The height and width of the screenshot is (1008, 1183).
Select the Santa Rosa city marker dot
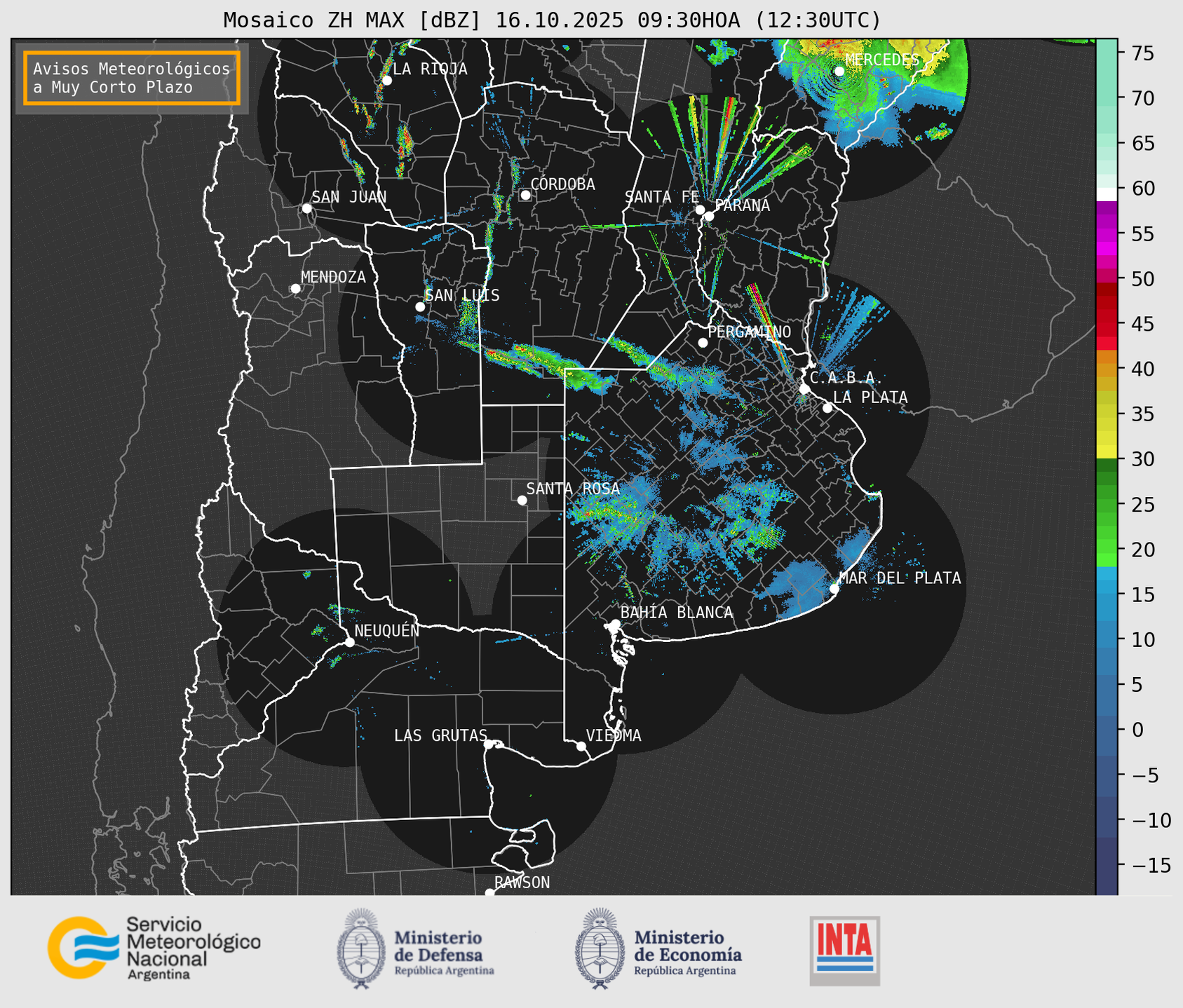tap(522, 500)
